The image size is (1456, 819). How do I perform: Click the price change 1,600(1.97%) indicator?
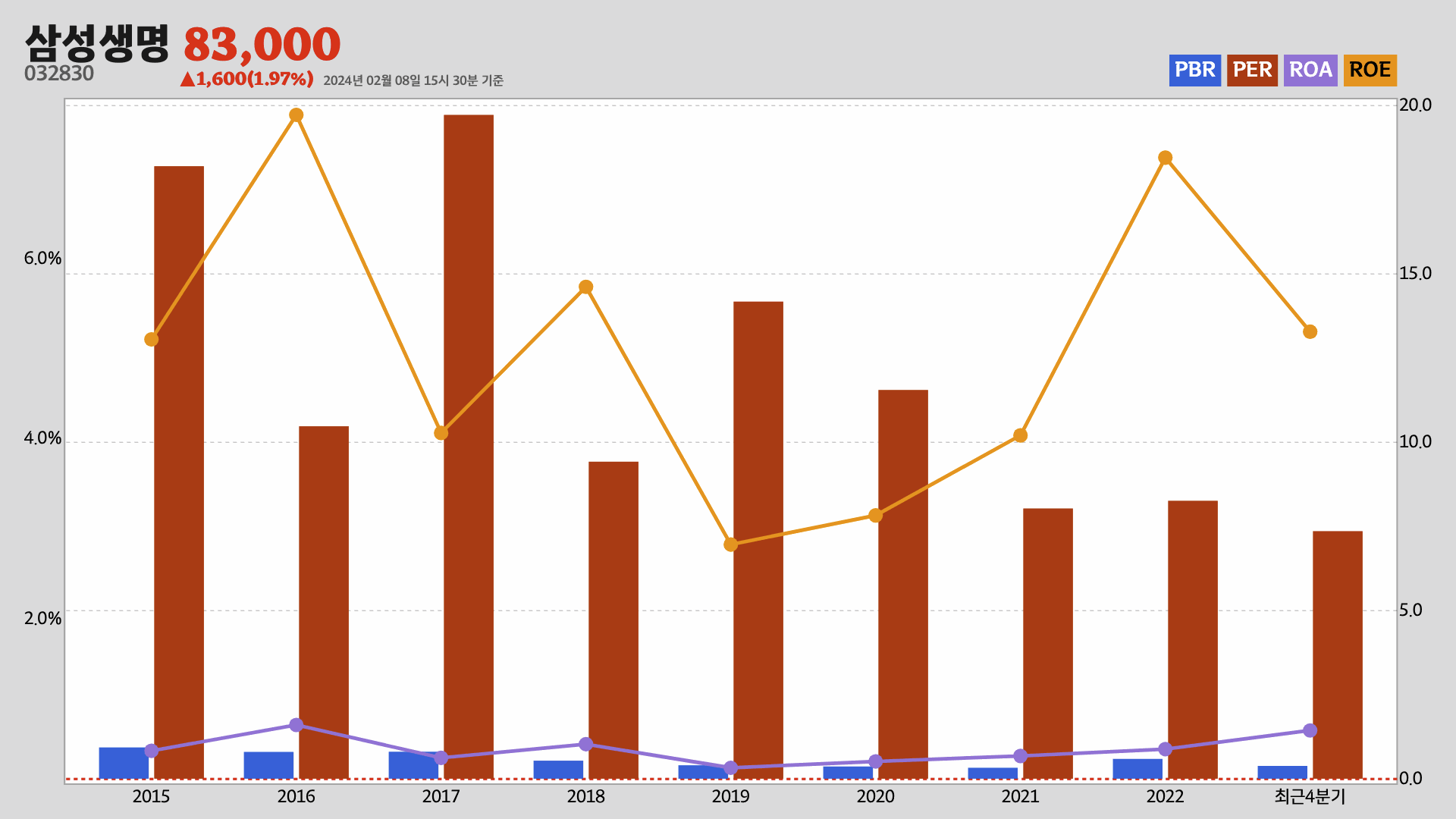[x=247, y=79]
